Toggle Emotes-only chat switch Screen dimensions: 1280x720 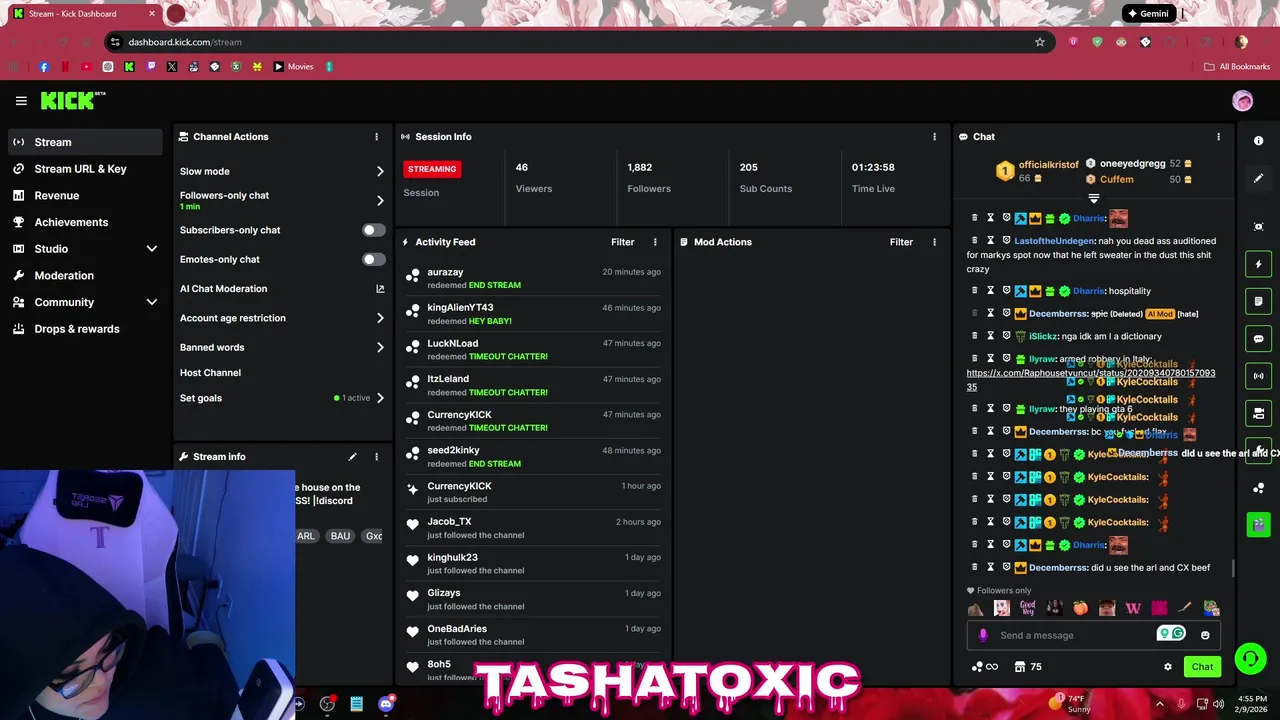click(373, 259)
